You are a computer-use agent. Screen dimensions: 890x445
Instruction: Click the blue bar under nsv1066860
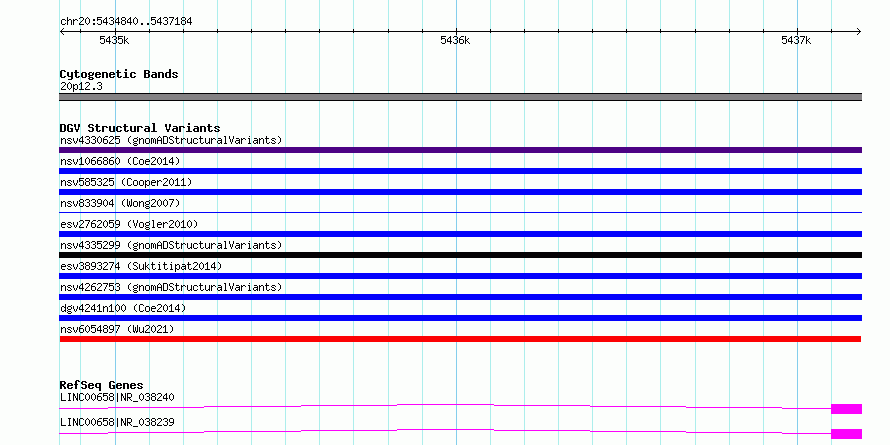tap(460, 171)
